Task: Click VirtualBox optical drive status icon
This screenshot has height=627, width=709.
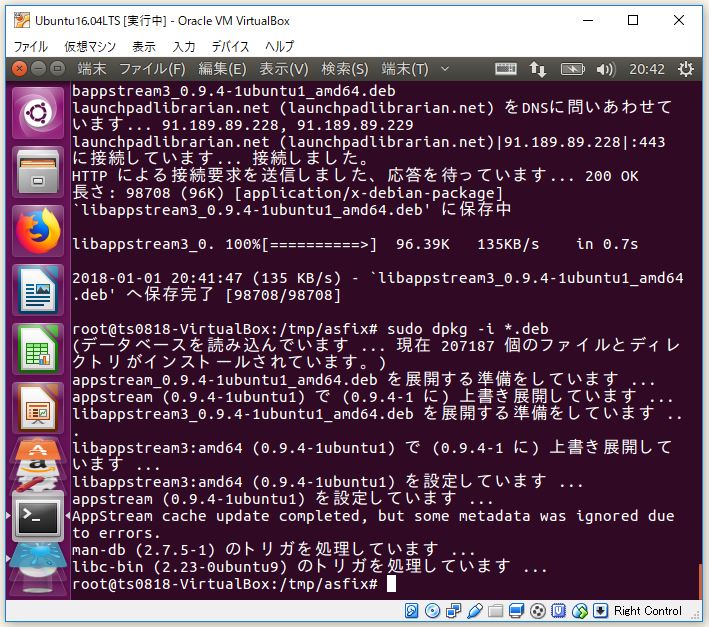Action: coord(433,611)
